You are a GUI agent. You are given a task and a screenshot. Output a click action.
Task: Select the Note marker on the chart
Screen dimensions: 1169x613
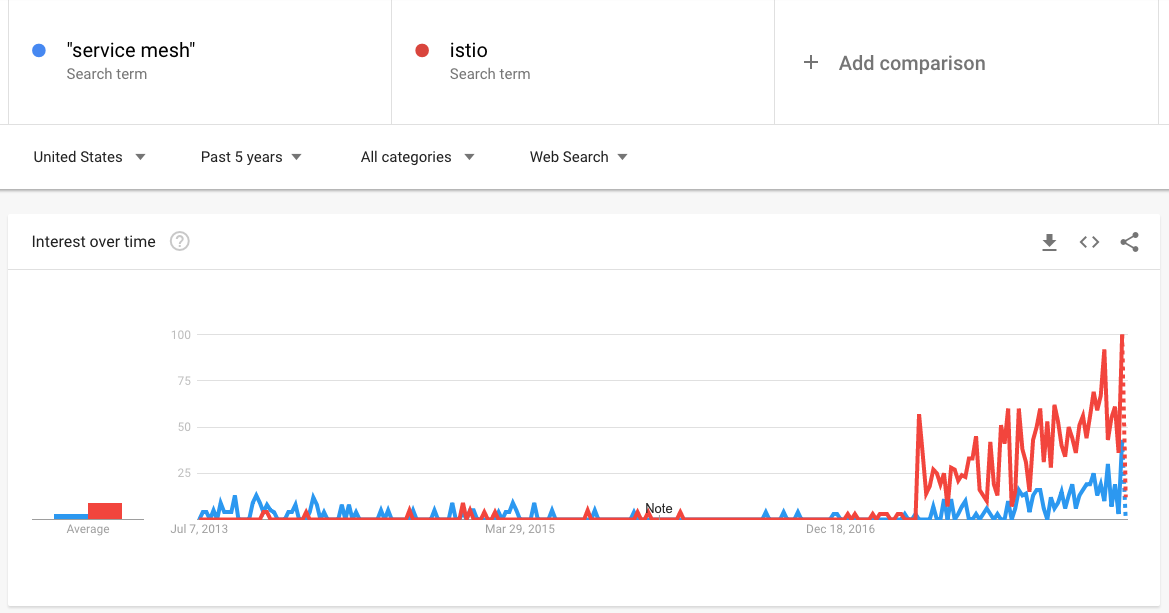pyautogui.click(x=658, y=509)
